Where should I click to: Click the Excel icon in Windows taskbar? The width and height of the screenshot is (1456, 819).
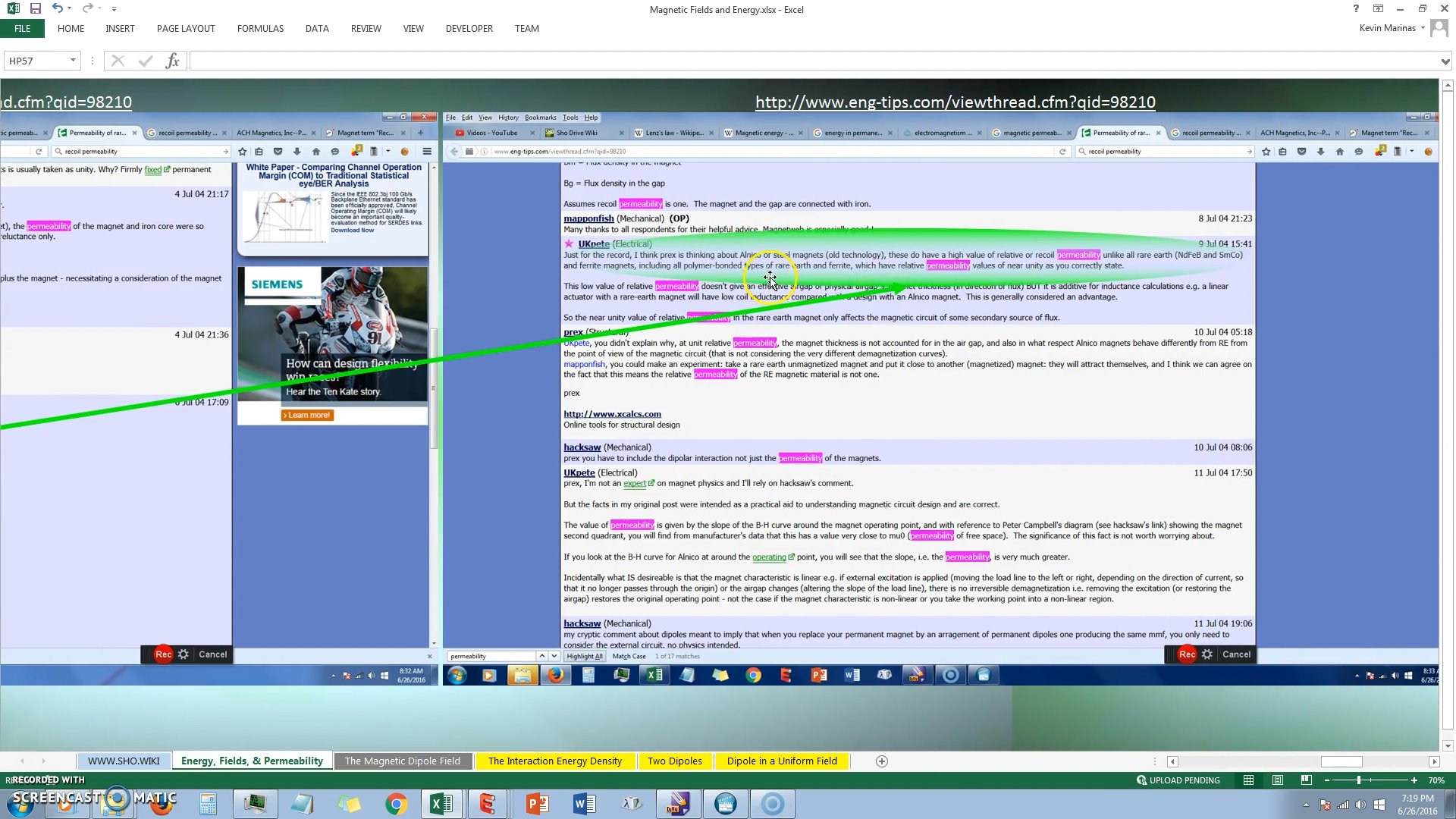pyautogui.click(x=441, y=804)
